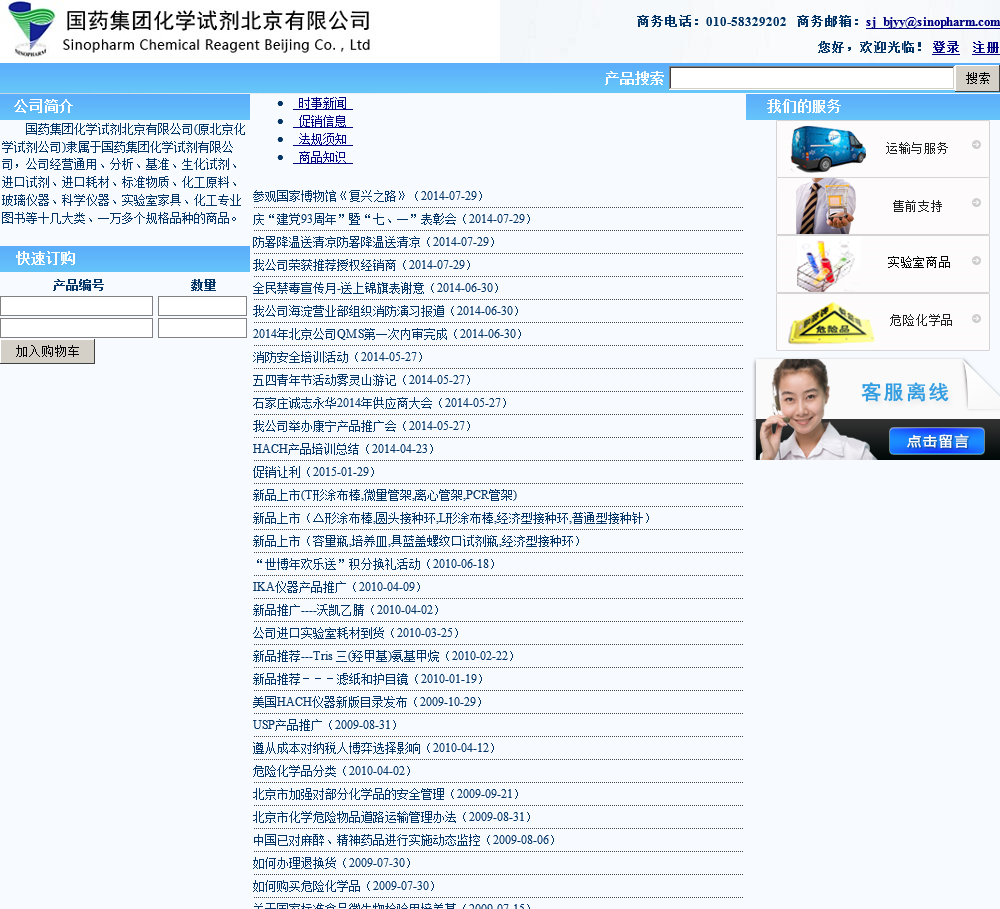Open 新品推荐－－－滤纸和护目镜 link

pos(368,679)
